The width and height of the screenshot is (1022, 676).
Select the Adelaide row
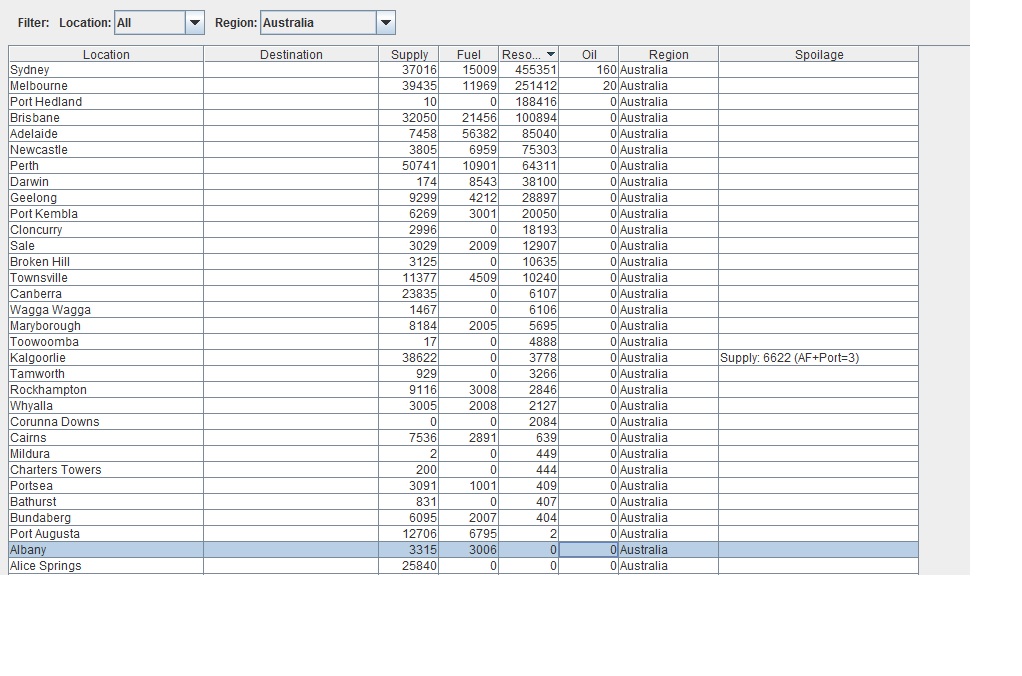pos(463,134)
